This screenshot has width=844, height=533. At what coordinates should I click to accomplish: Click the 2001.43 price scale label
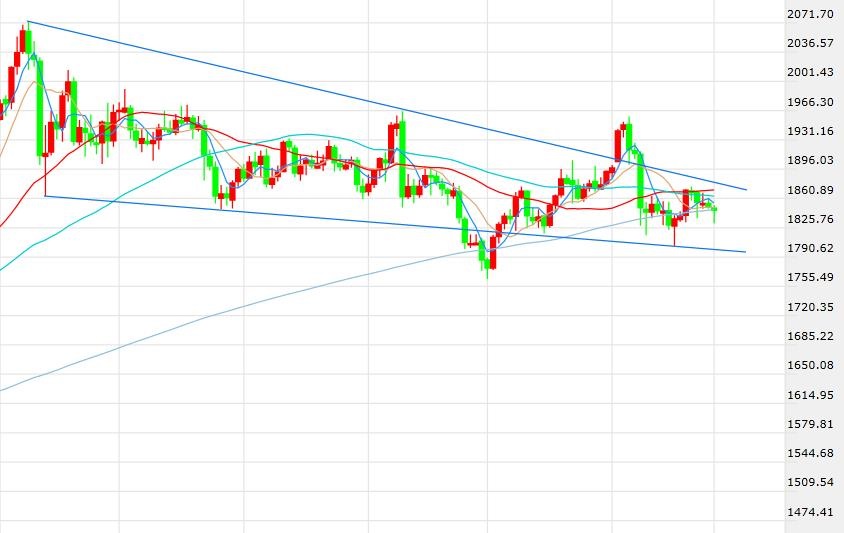click(810, 72)
